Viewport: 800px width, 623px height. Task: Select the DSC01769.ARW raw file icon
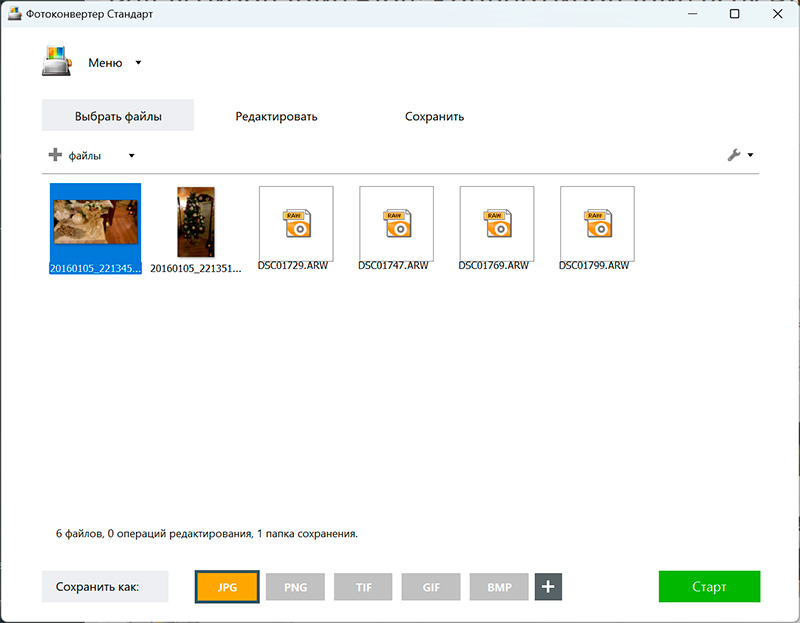496,223
